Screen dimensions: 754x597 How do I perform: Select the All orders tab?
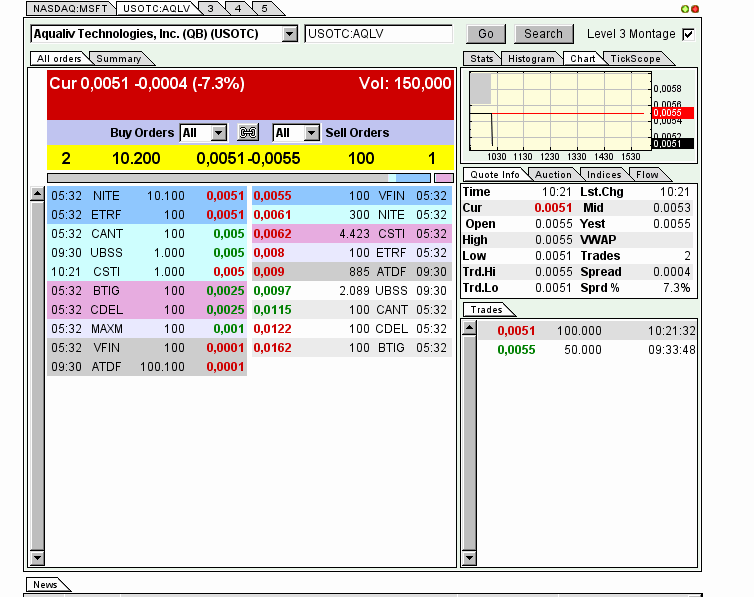59,59
